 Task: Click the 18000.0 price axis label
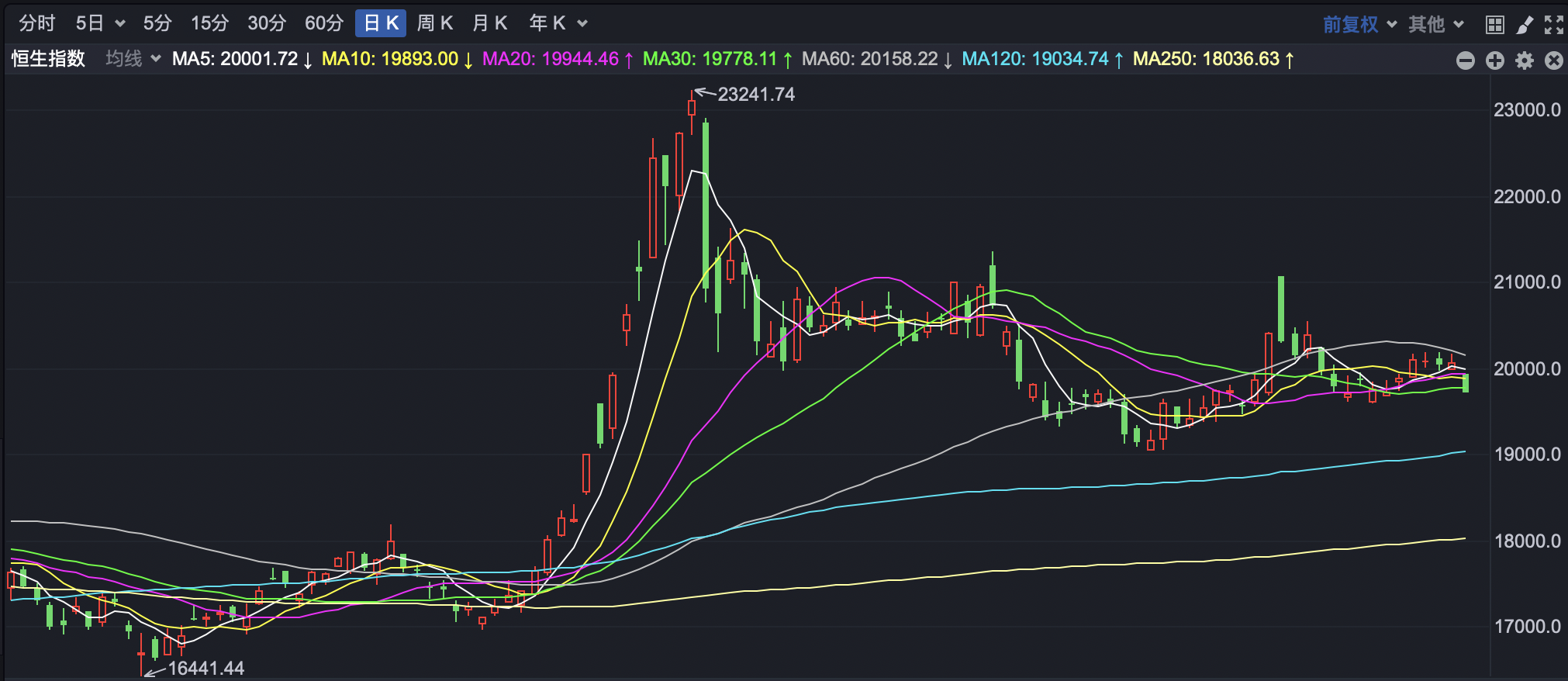(1527, 541)
